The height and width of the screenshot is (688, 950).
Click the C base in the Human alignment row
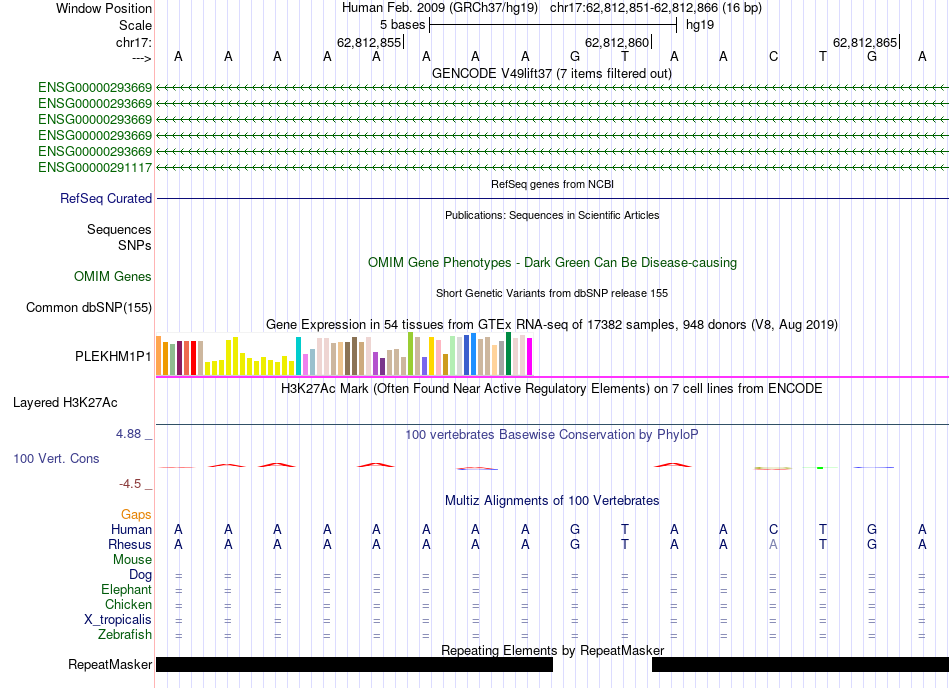[773, 529]
